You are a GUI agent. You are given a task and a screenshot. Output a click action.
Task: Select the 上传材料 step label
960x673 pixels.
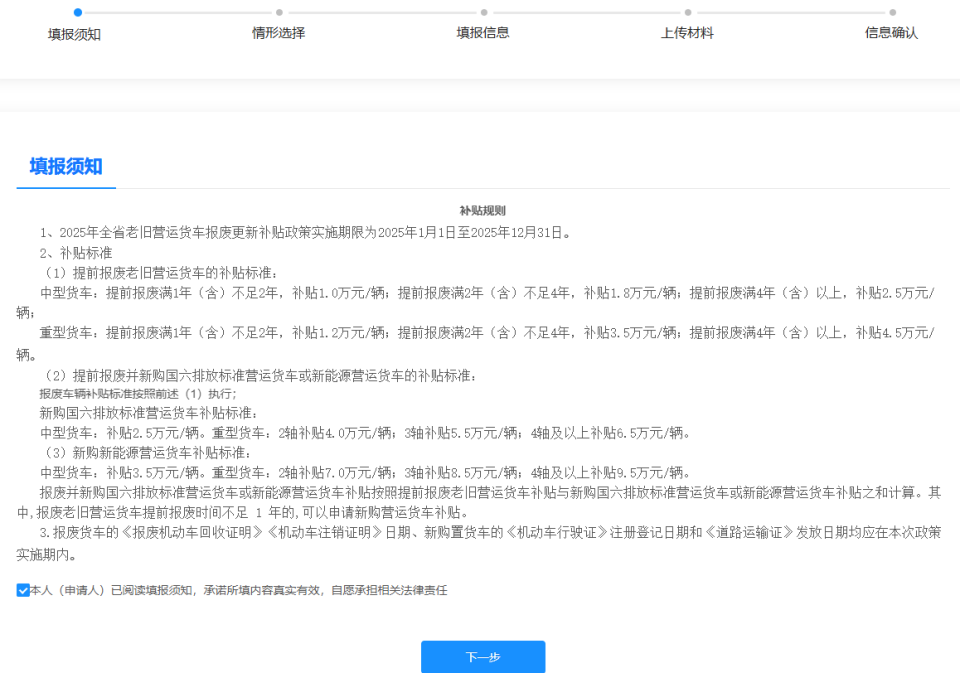[687, 33]
